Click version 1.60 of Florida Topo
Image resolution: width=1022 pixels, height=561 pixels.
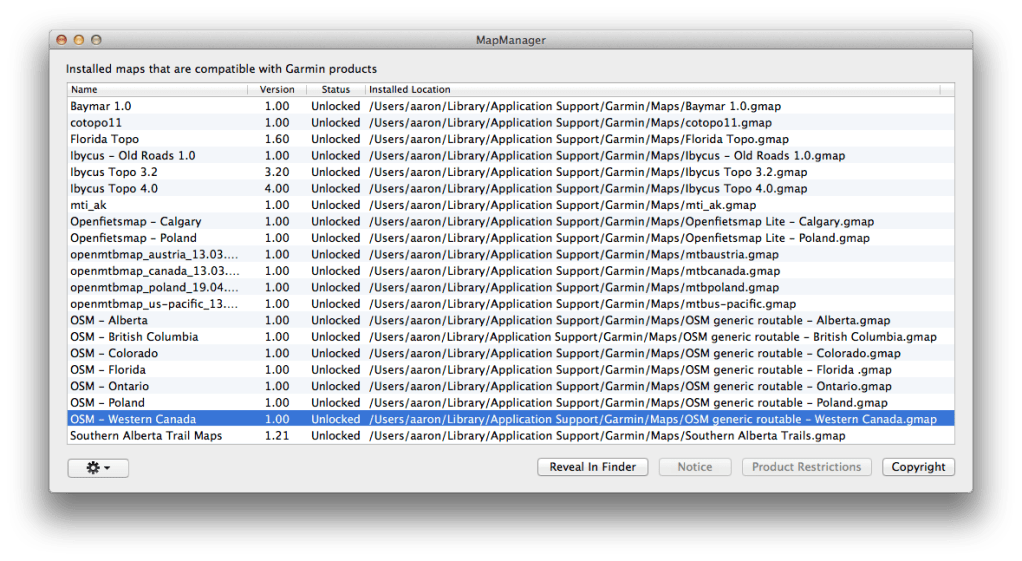[277, 139]
